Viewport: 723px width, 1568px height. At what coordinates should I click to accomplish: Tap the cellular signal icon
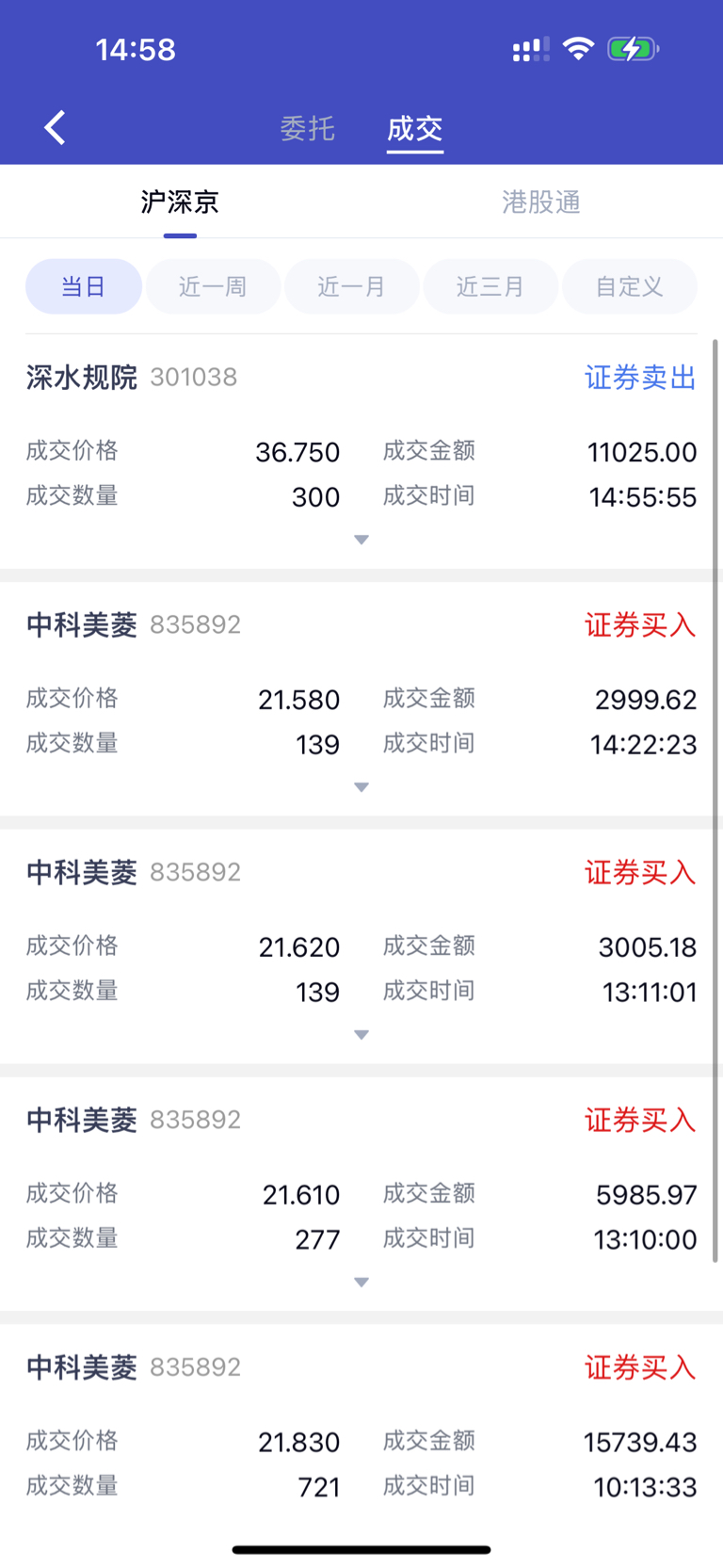click(531, 50)
